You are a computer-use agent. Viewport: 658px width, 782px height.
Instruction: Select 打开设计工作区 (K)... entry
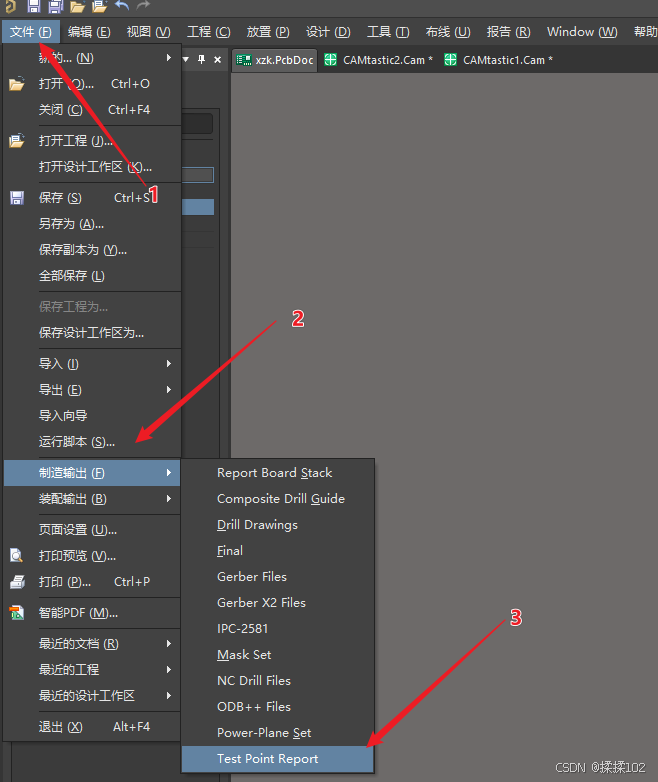tap(92, 167)
